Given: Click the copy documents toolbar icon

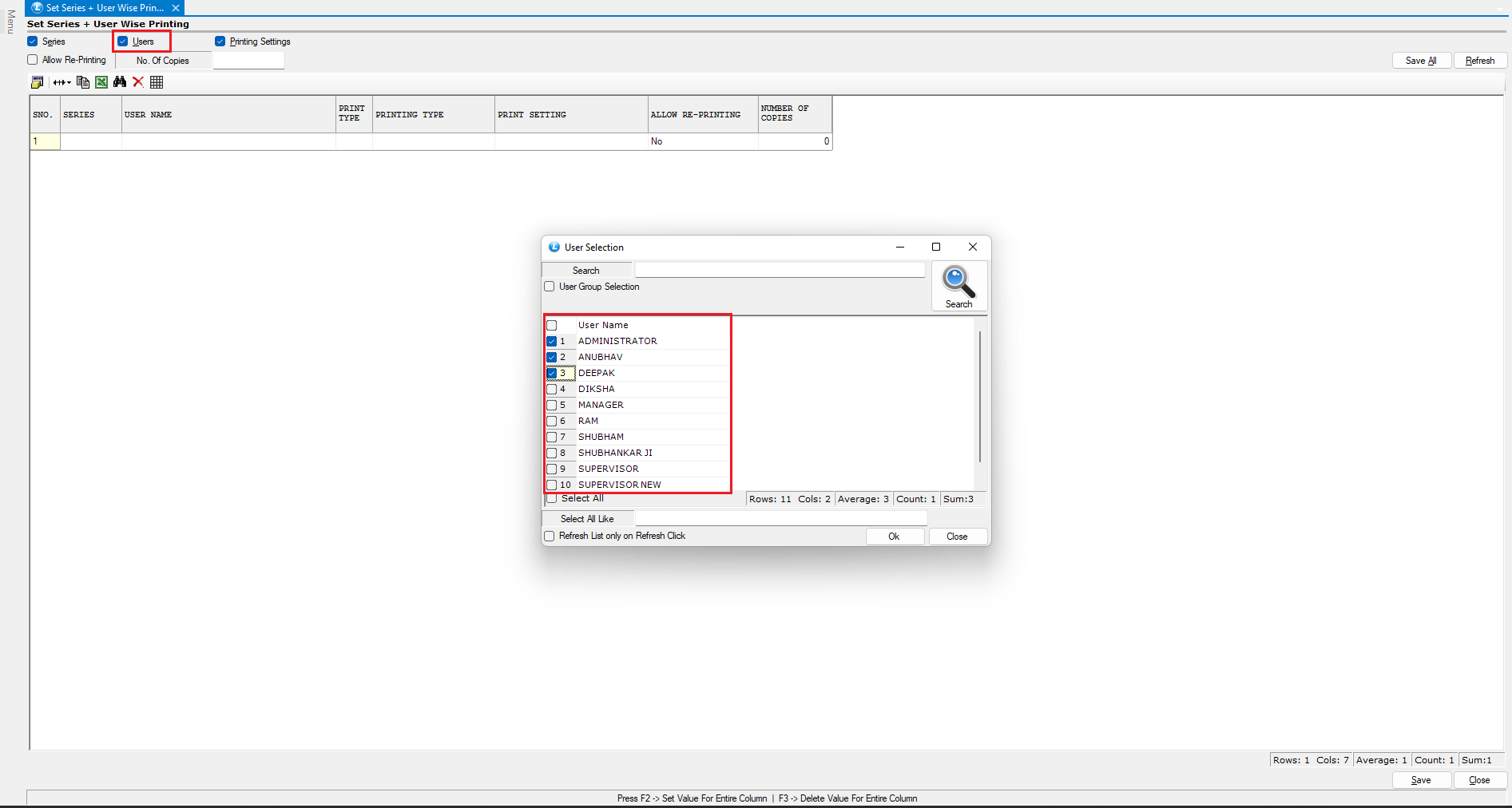Looking at the screenshot, I should [x=83, y=82].
